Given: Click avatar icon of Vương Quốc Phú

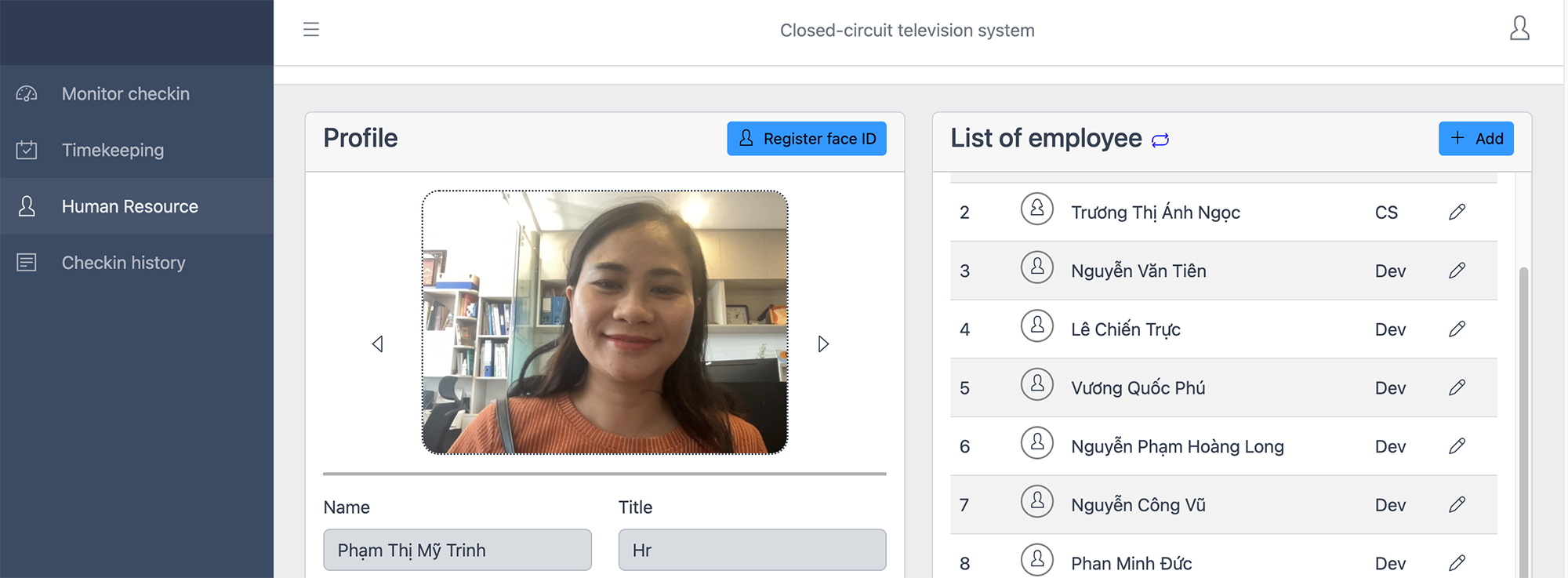Looking at the screenshot, I should pyautogui.click(x=1037, y=384).
